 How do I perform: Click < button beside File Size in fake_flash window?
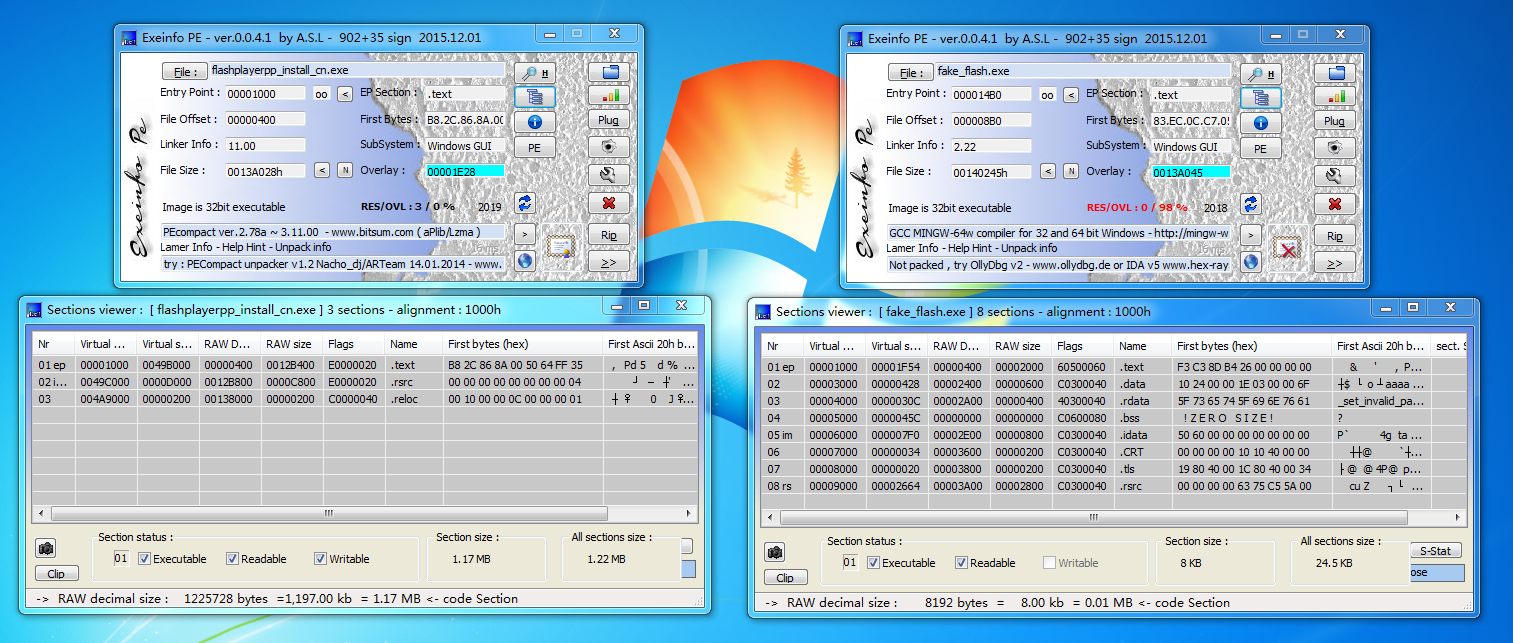[x=1048, y=171]
